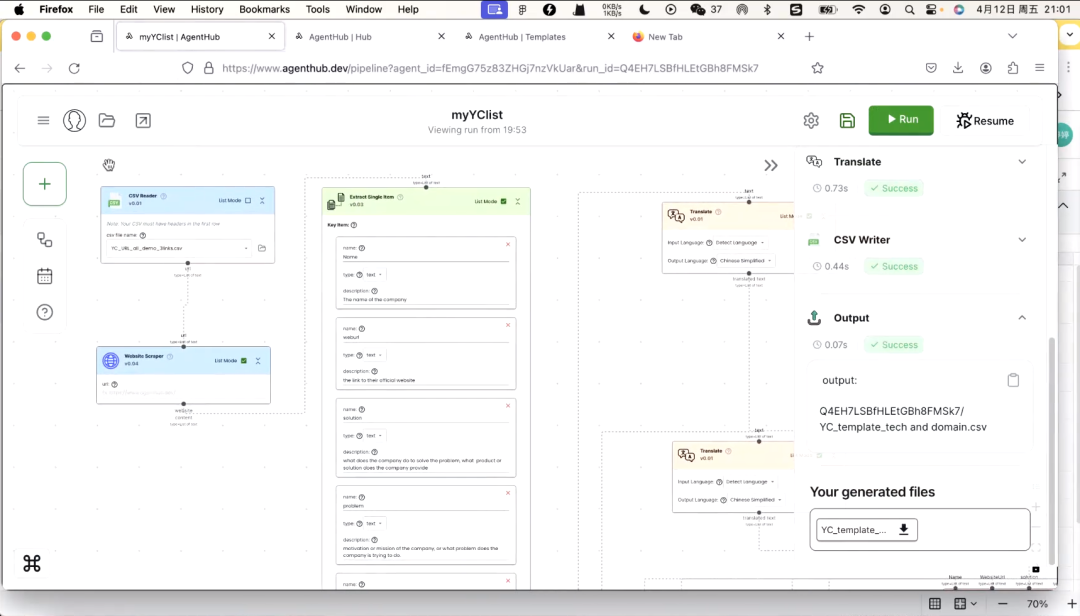Open the calendar scheduler icon
Screen dimensions: 1080x616
pos(45,276)
